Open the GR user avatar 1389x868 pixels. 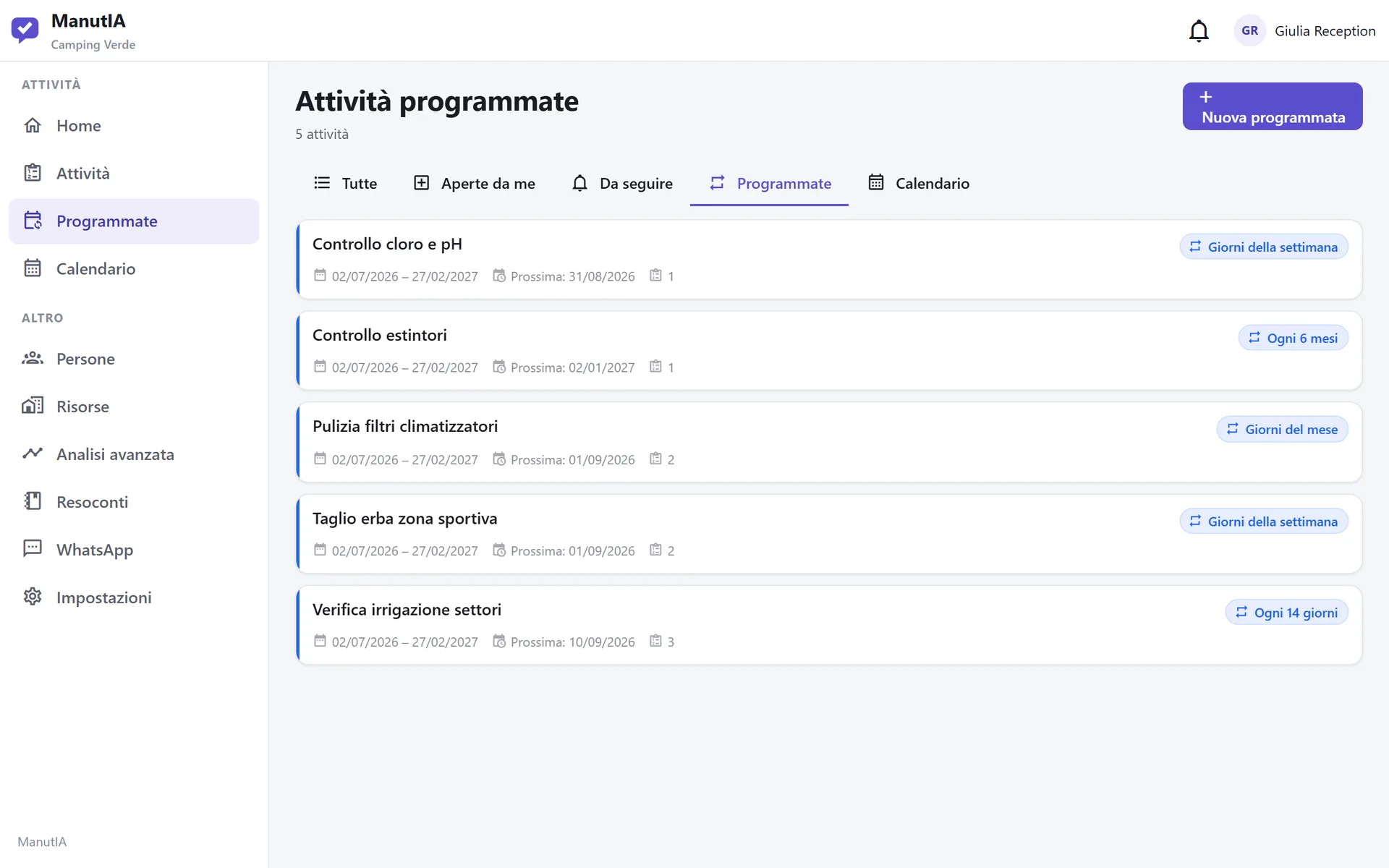pyautogui.click(x=1249, y=30)
